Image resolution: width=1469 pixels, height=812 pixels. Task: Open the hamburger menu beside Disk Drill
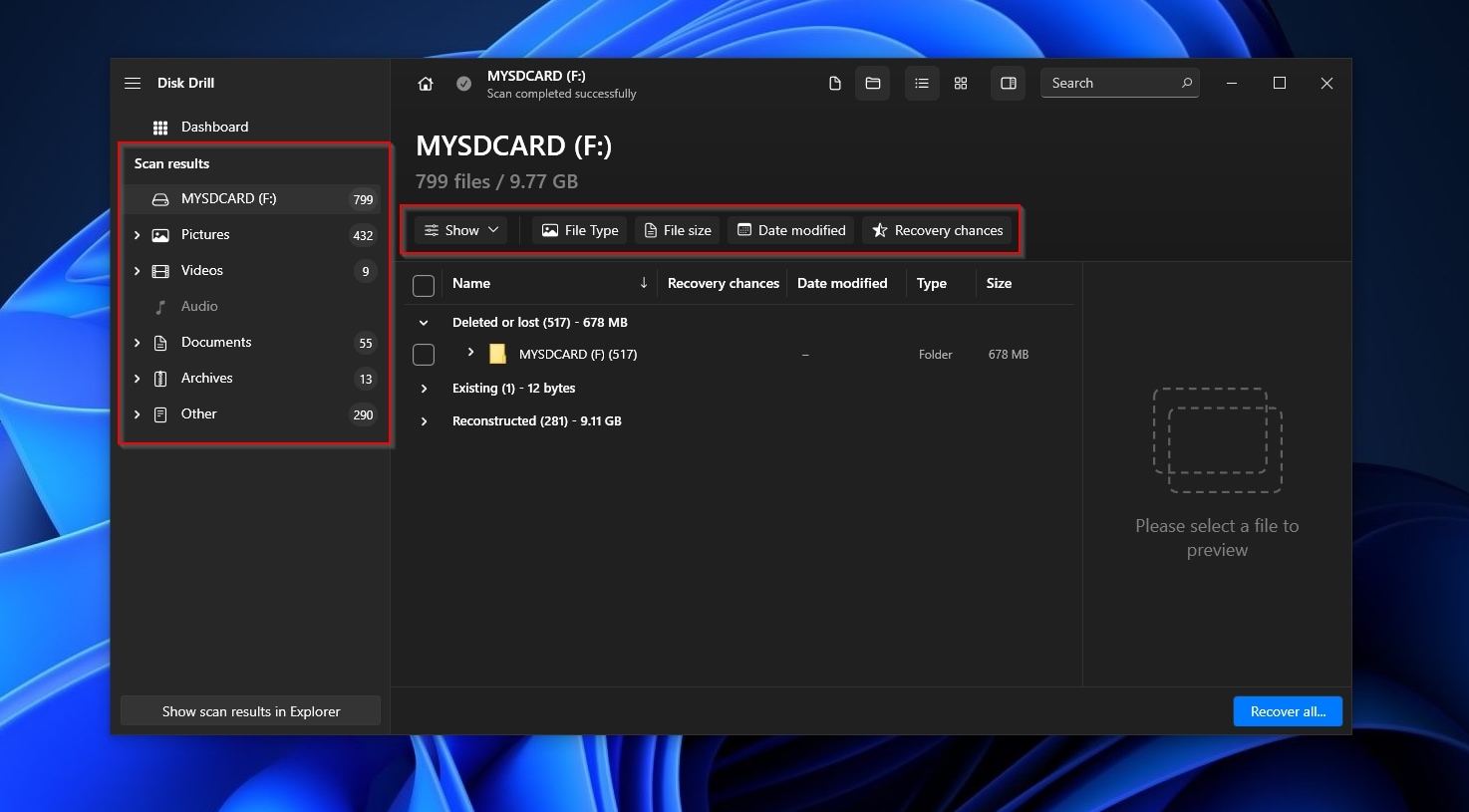click(133, 84)
